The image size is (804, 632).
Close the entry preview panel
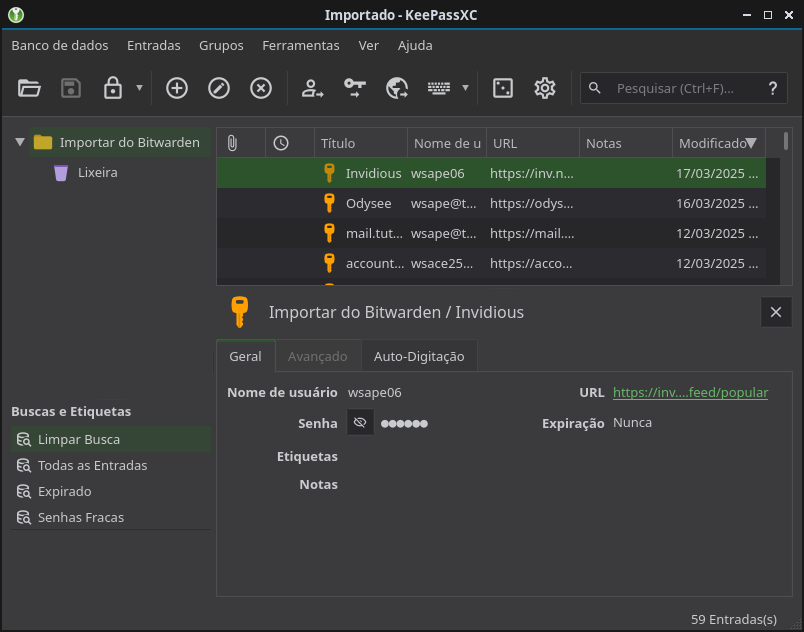click(776, 312)
